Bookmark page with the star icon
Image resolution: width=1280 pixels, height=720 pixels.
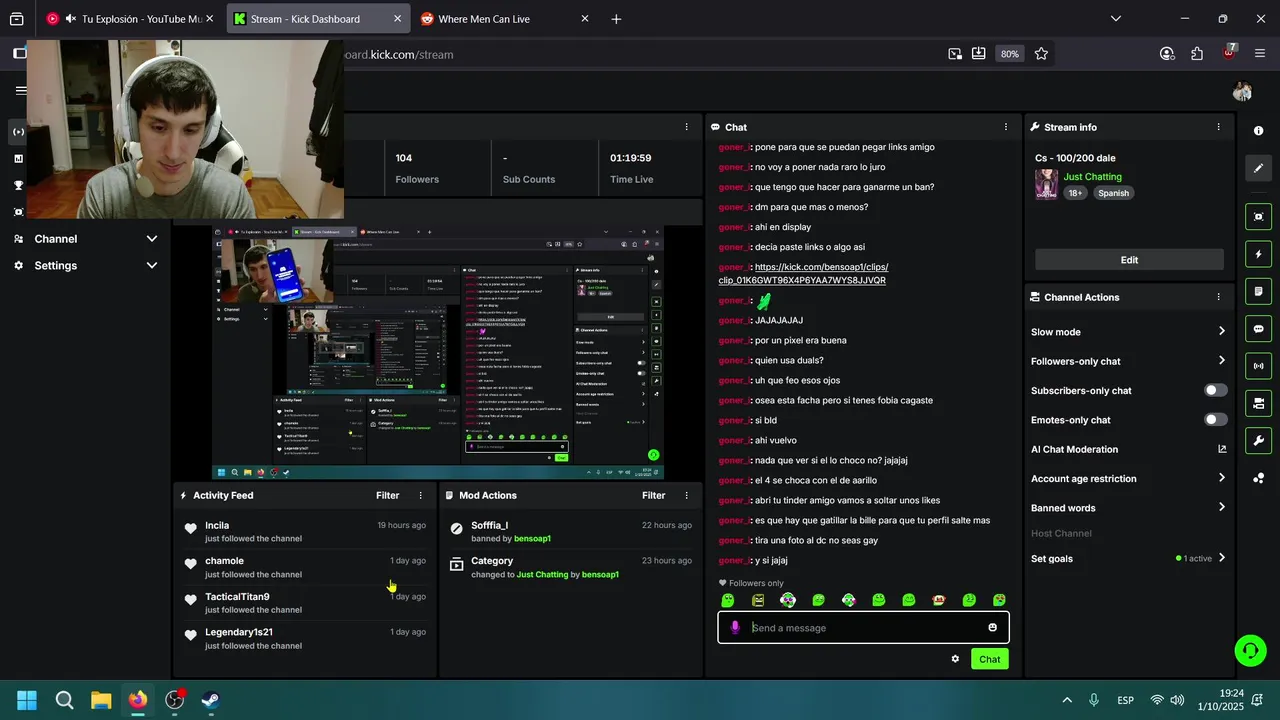point(1041,54)
